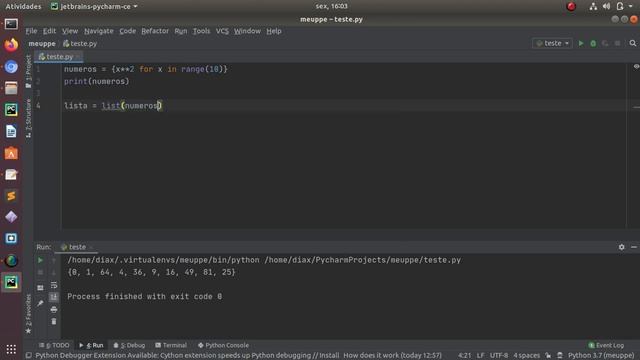Click the Run with Coverage toolbar icon
The image size is (640, 360).
[x=605, y=43]
